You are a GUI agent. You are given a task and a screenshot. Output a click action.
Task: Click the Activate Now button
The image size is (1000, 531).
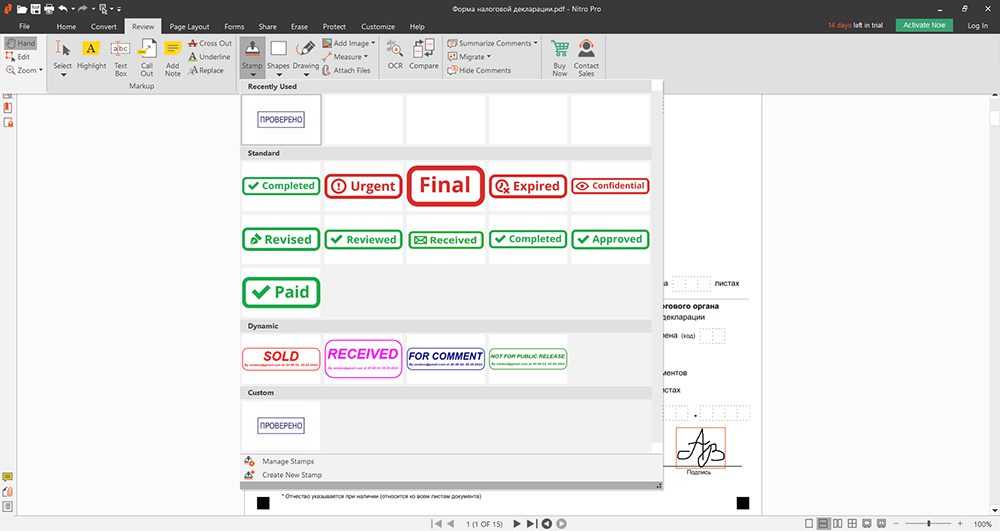tap(924, 25)
